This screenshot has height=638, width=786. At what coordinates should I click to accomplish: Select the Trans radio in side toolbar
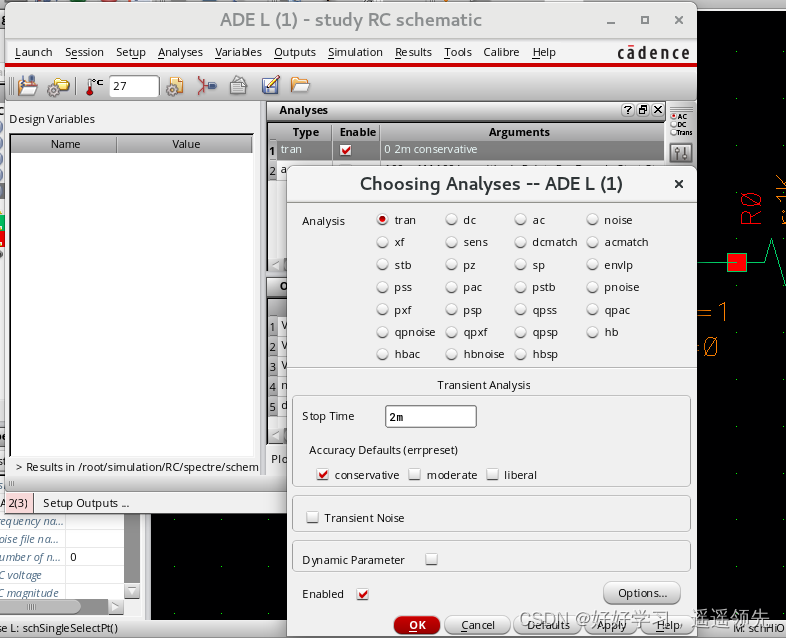674,132
